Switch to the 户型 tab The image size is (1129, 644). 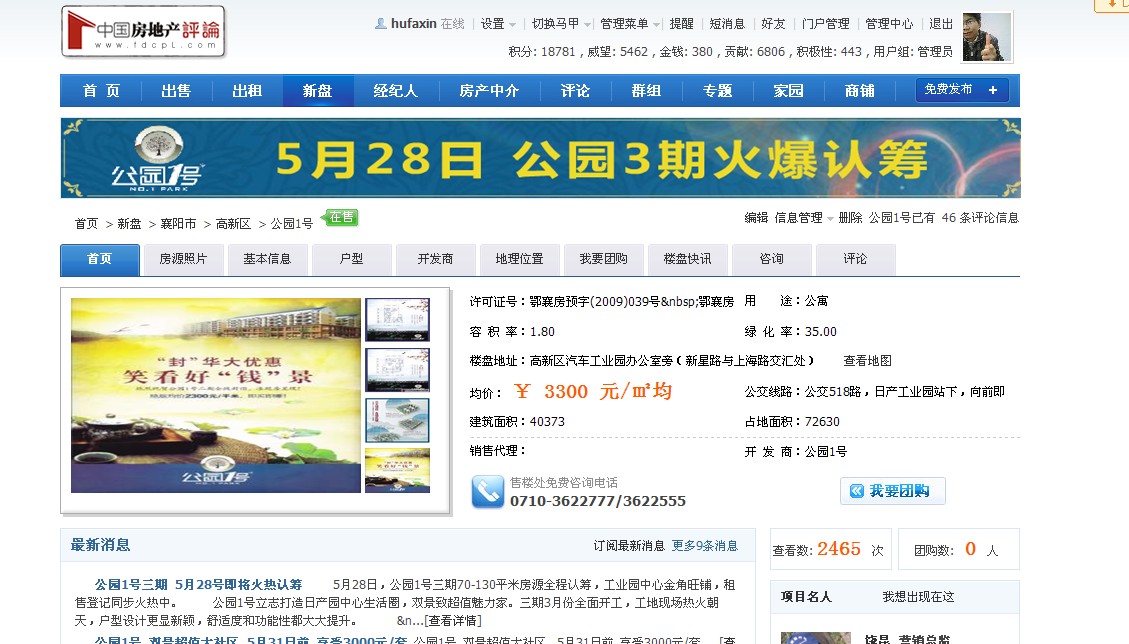[351, 259]
